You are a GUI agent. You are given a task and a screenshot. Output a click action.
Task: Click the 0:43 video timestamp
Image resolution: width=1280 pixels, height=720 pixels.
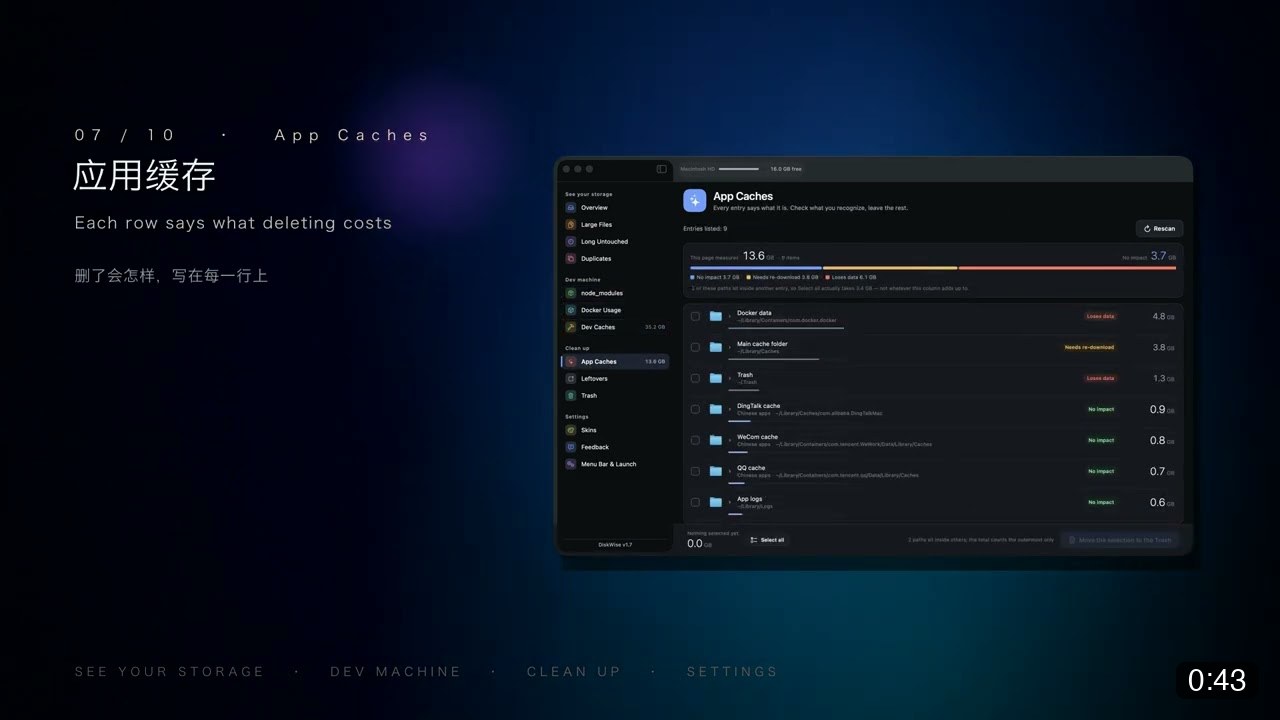pyautogui.click(x=1217, y=681)
